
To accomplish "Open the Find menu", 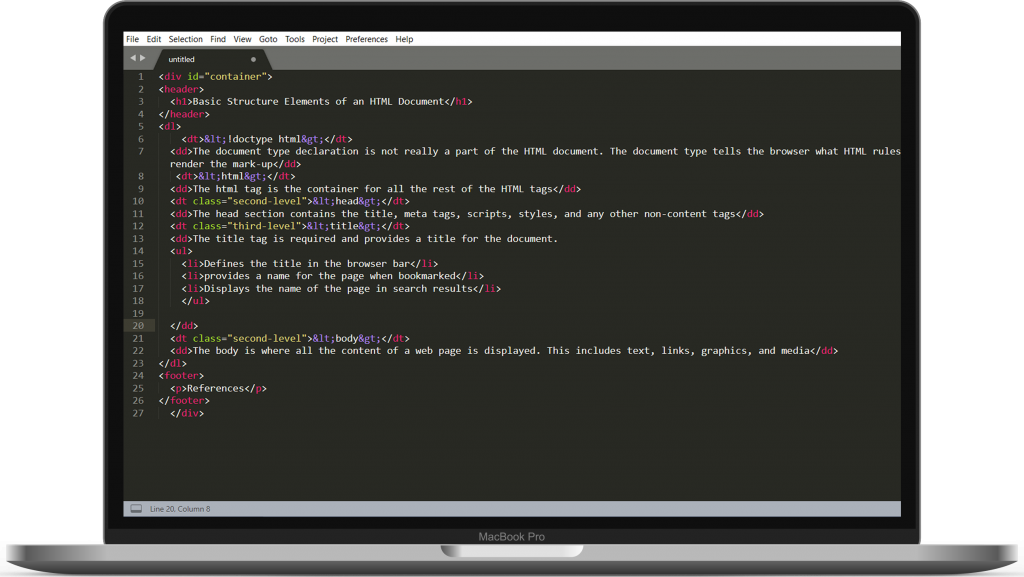I will [x=218, y=39].
